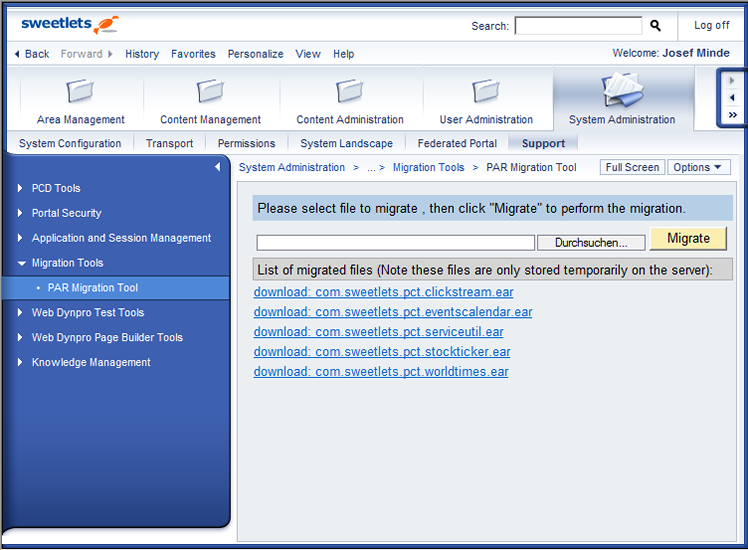
Task: Open Area Management folder icon
Action: coord(80,91)
